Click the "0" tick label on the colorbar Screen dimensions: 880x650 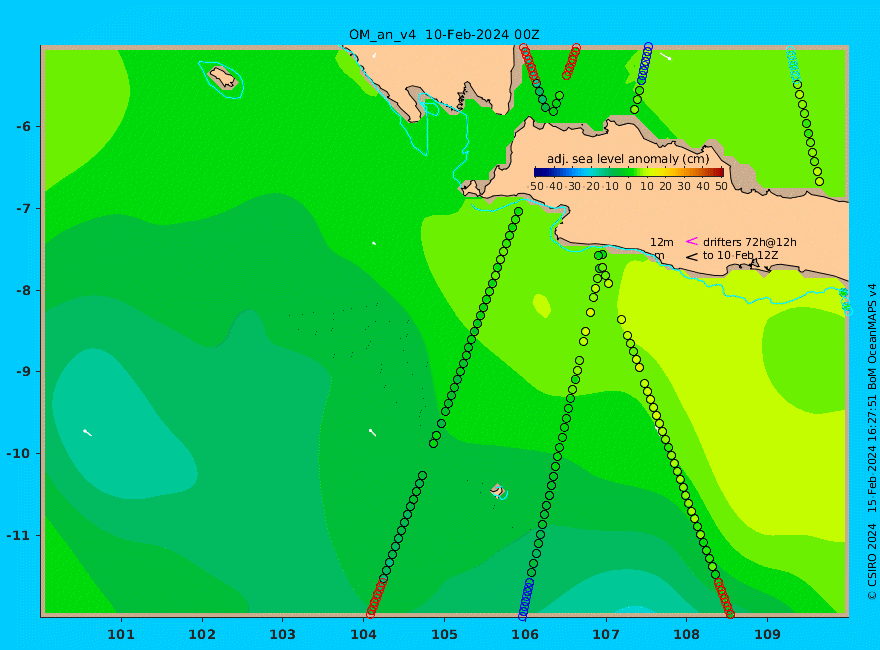(628, 186)
